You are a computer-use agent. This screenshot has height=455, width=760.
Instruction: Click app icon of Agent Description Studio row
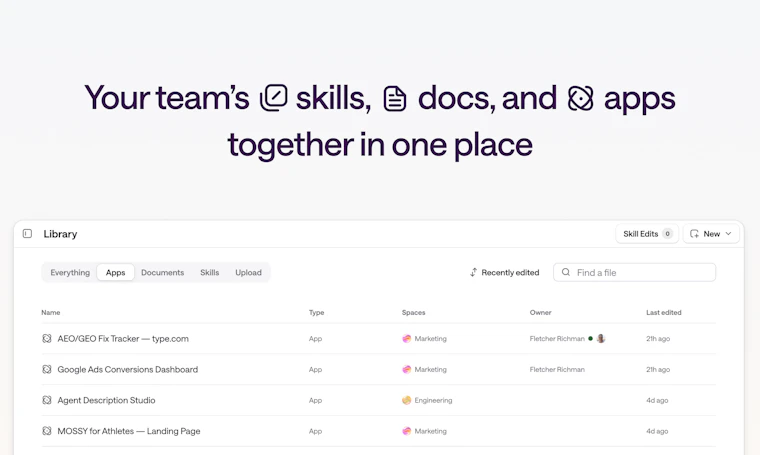click(x=47, y=400)
